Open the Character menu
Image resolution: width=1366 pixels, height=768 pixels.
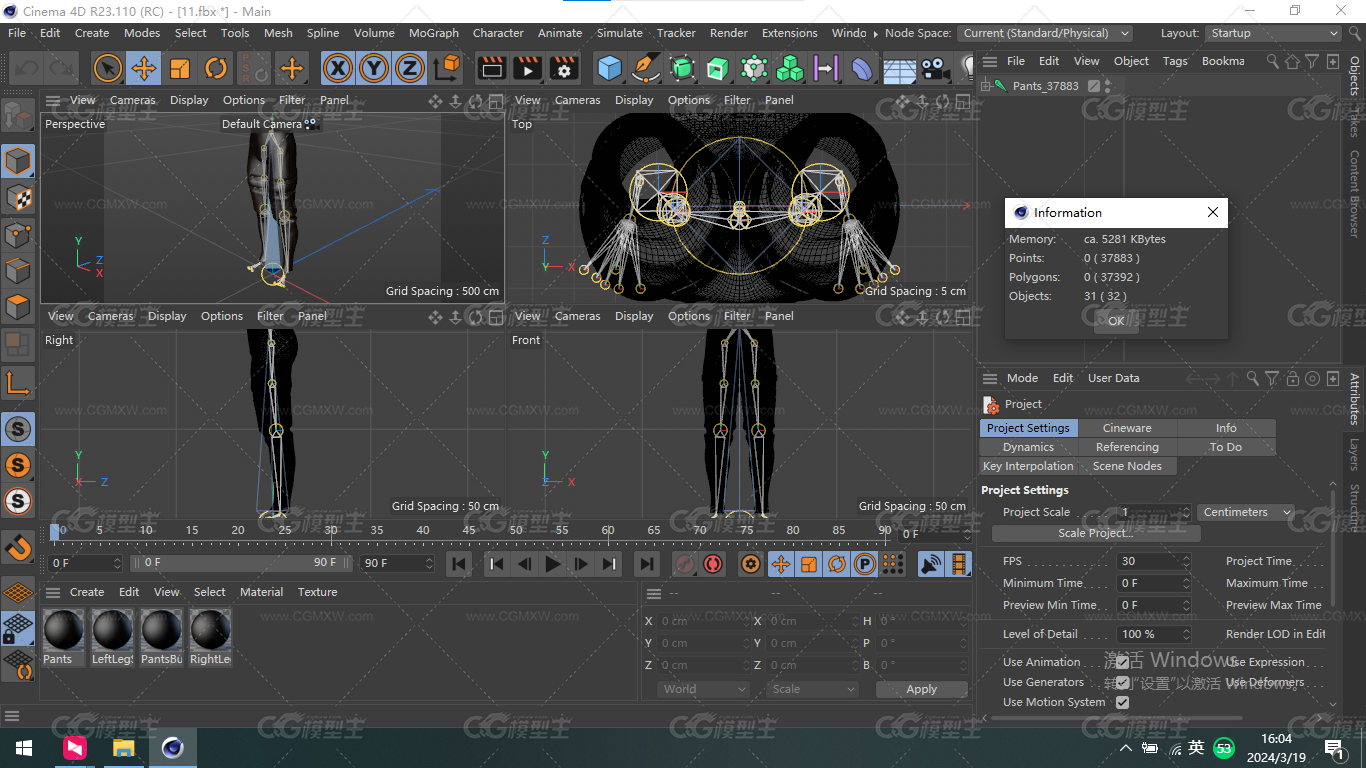click(x=498, y=33)
